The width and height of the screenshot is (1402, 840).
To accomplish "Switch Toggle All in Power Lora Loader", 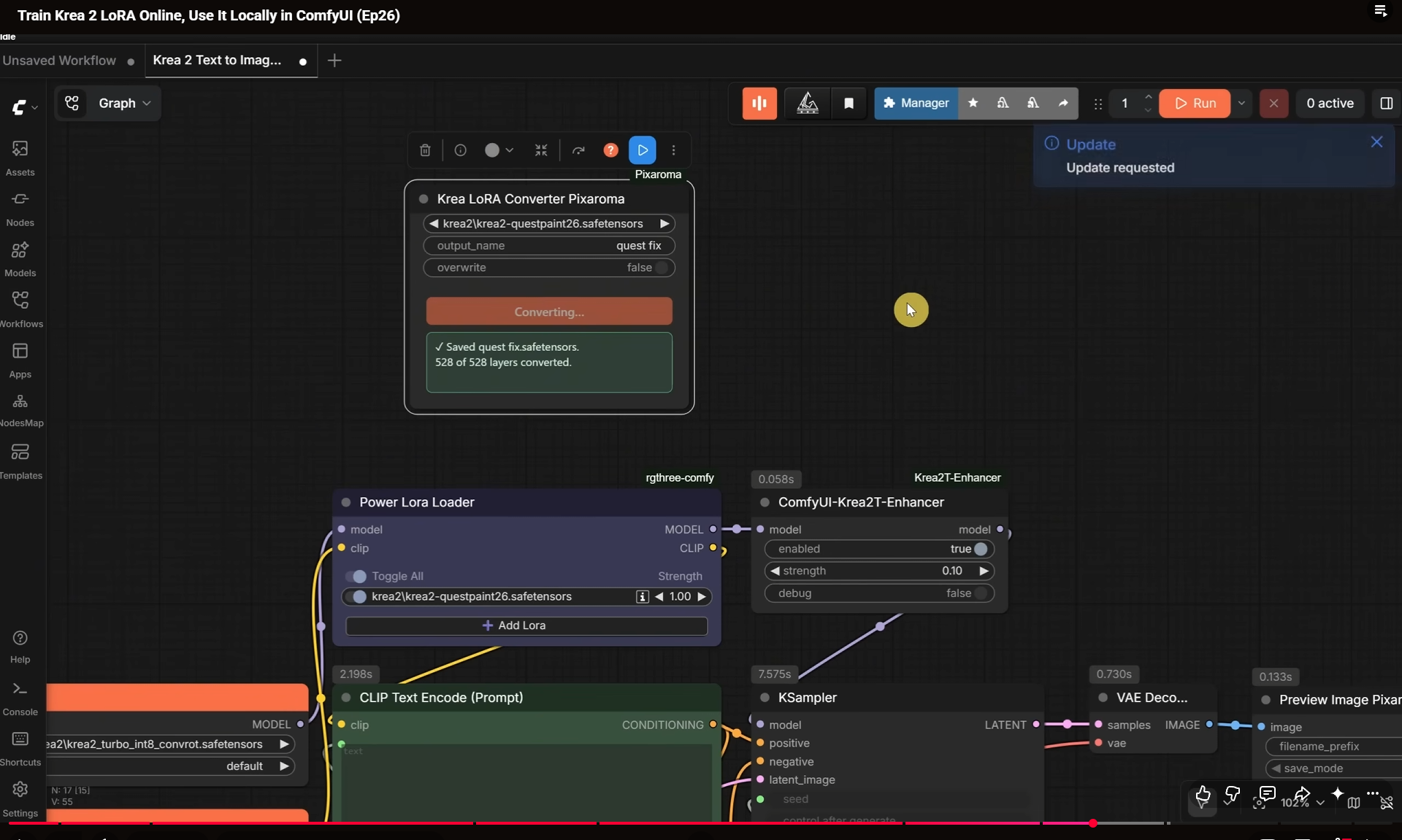I will (x=356, y=577).
